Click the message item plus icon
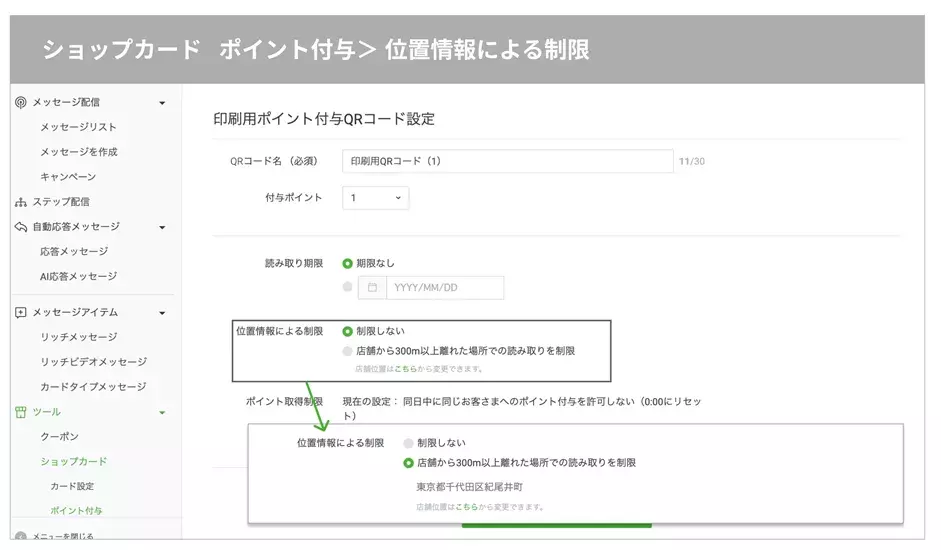Screen dimensions: 941x550 tap(20, 312)
